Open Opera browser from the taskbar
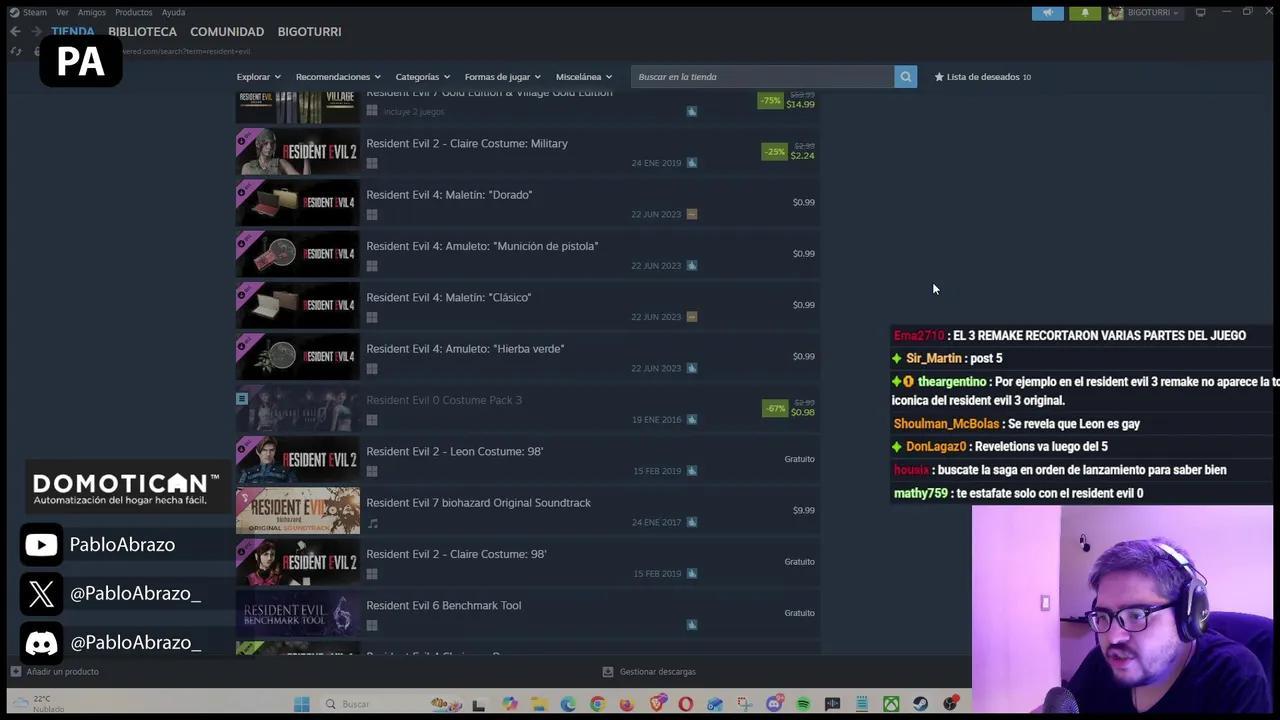This screenshot has width=1280, height=720. [x=685, y=704]
